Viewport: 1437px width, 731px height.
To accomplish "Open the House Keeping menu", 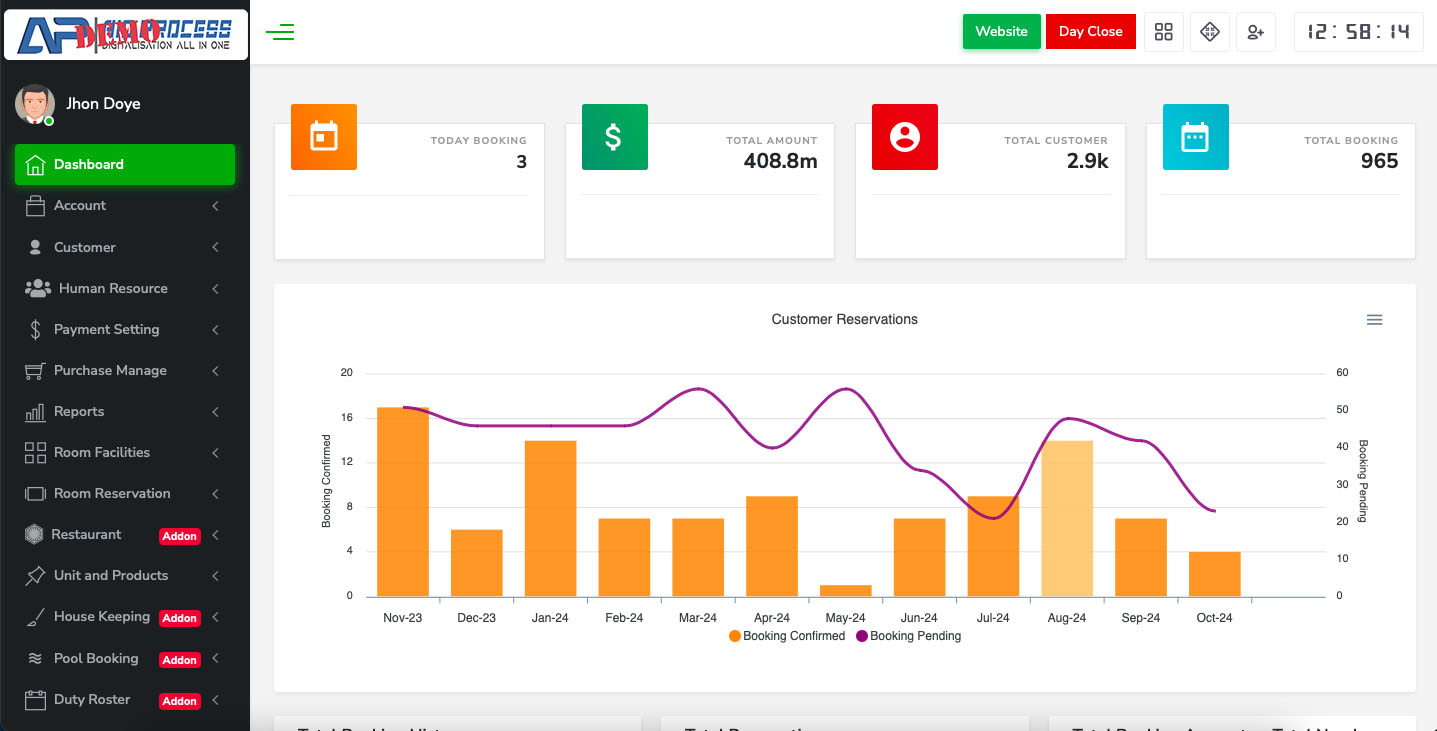I will coord(125,617).
